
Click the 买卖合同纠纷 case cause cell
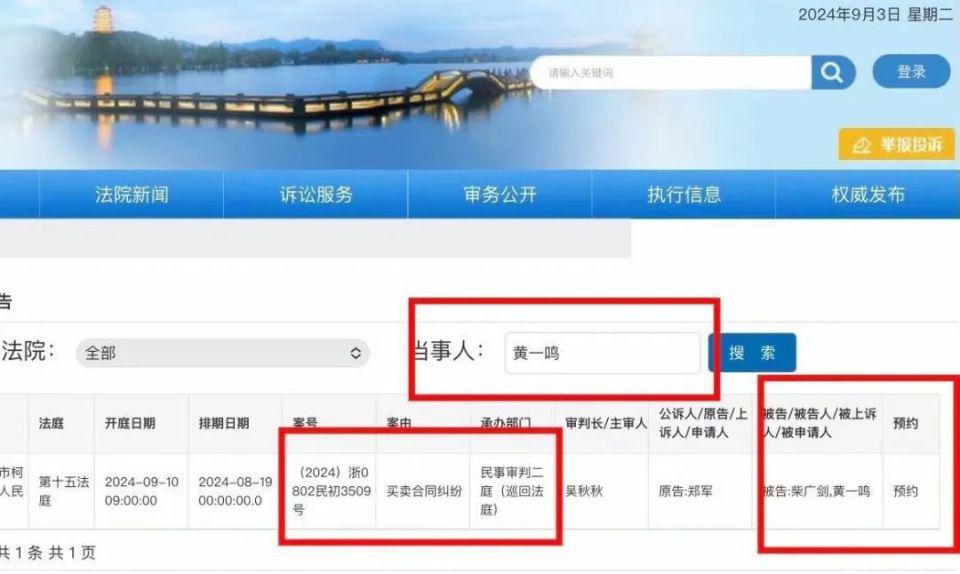(424, 491)
